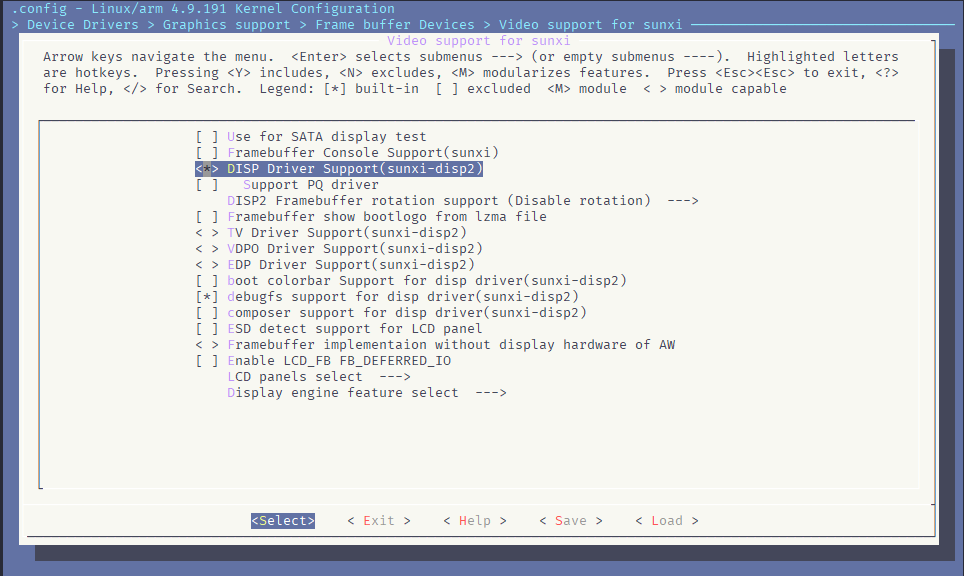Screen dimensions: 964x576
Task: Expand the LCD panels select submenu
Action: [x=318, y=377]
